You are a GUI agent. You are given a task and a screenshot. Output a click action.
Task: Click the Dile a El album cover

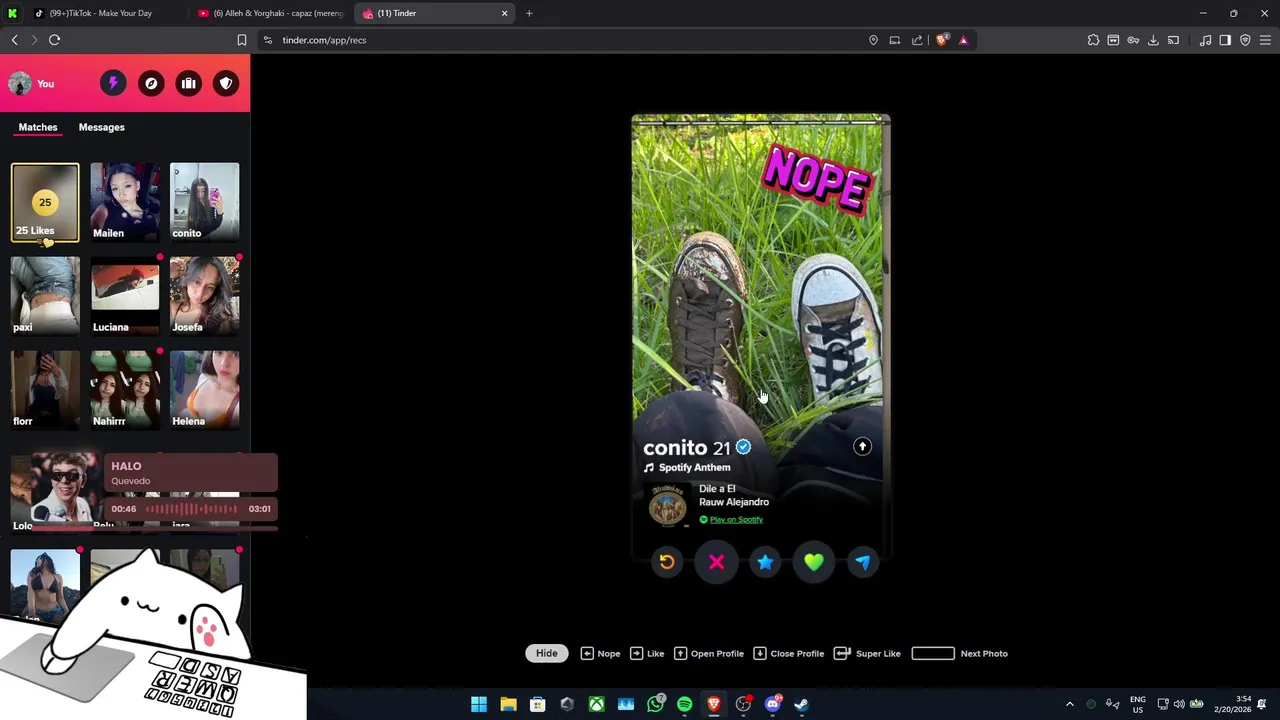(x=668, y=505)
